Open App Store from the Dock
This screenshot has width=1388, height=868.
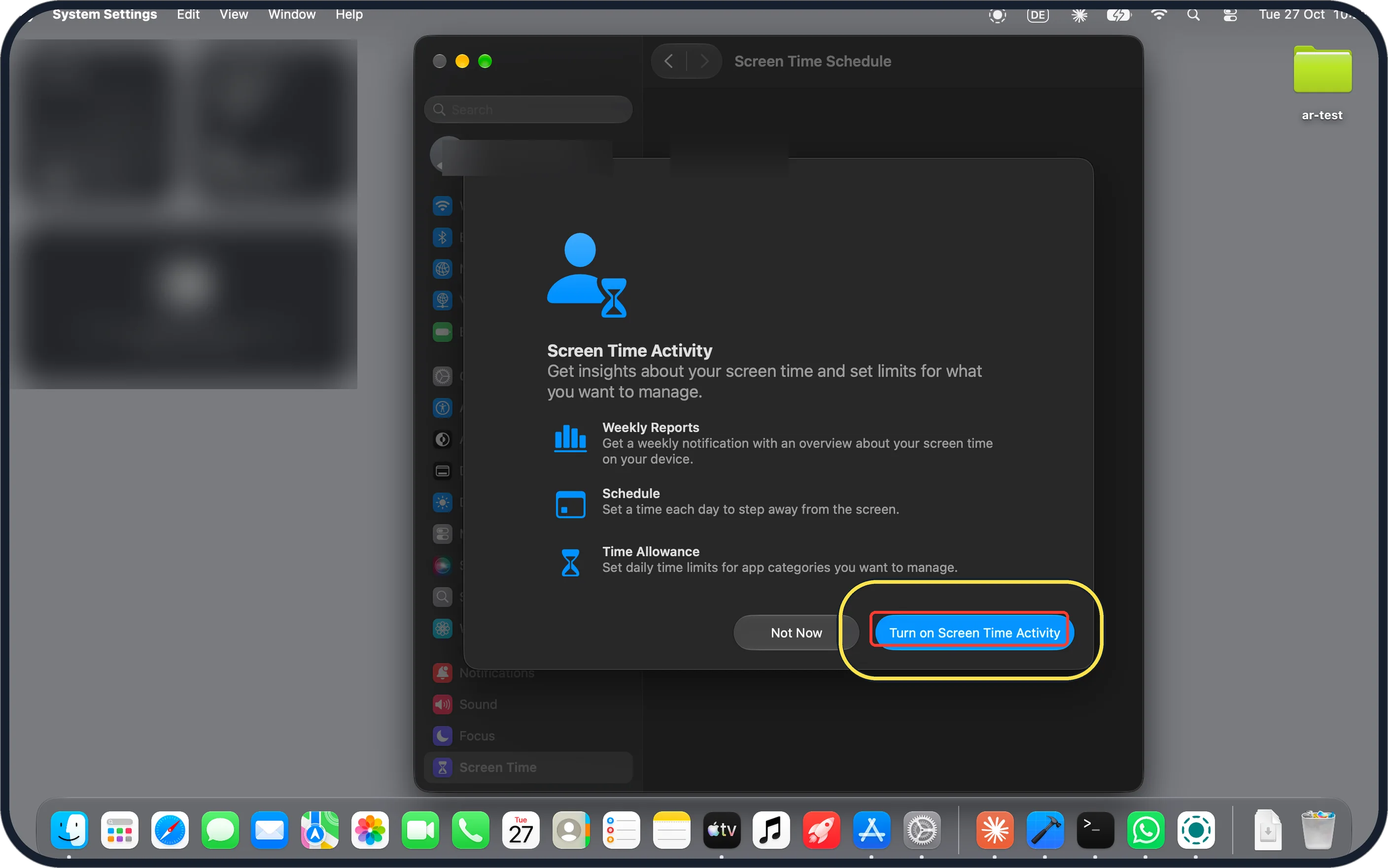pos(872,830)
